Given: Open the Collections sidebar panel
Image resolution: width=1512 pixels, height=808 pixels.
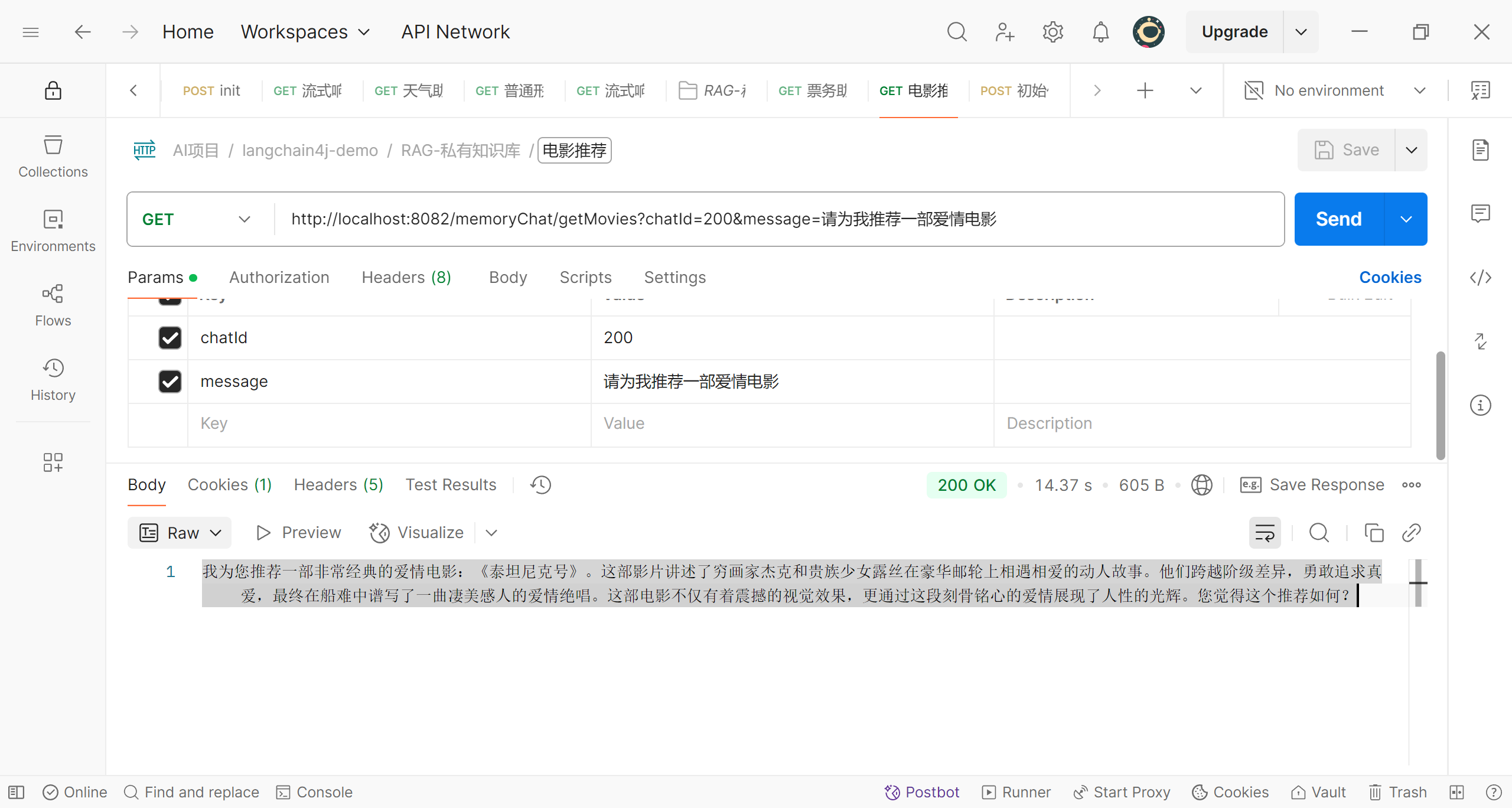Looking at the screenshot, I should [x=53, y=156].
